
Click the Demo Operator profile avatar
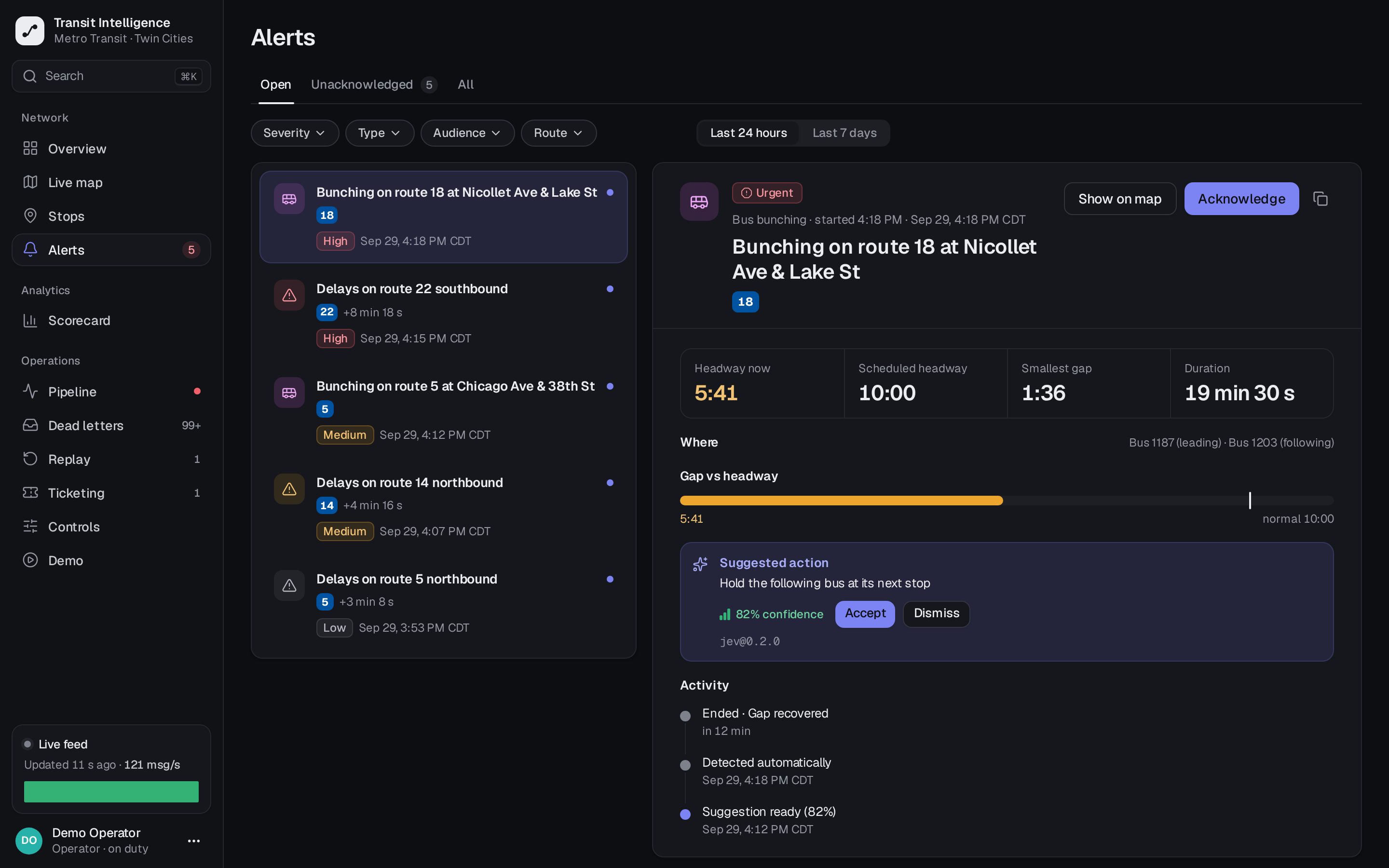[29, 841]
